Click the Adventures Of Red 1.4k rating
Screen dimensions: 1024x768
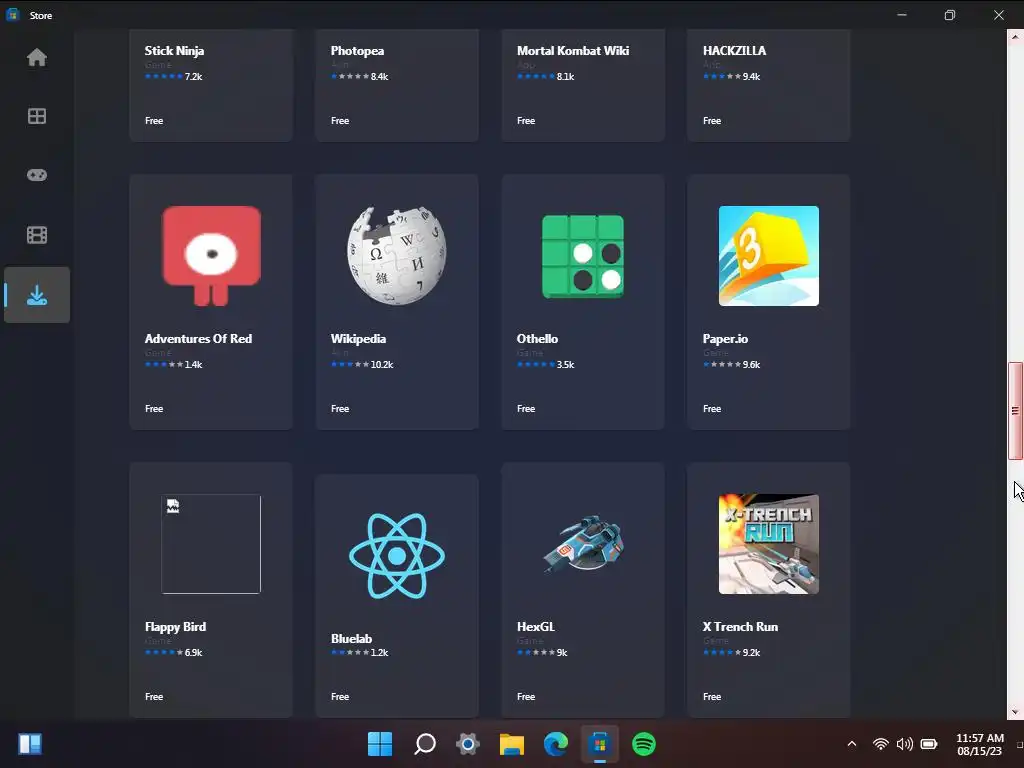174,364
